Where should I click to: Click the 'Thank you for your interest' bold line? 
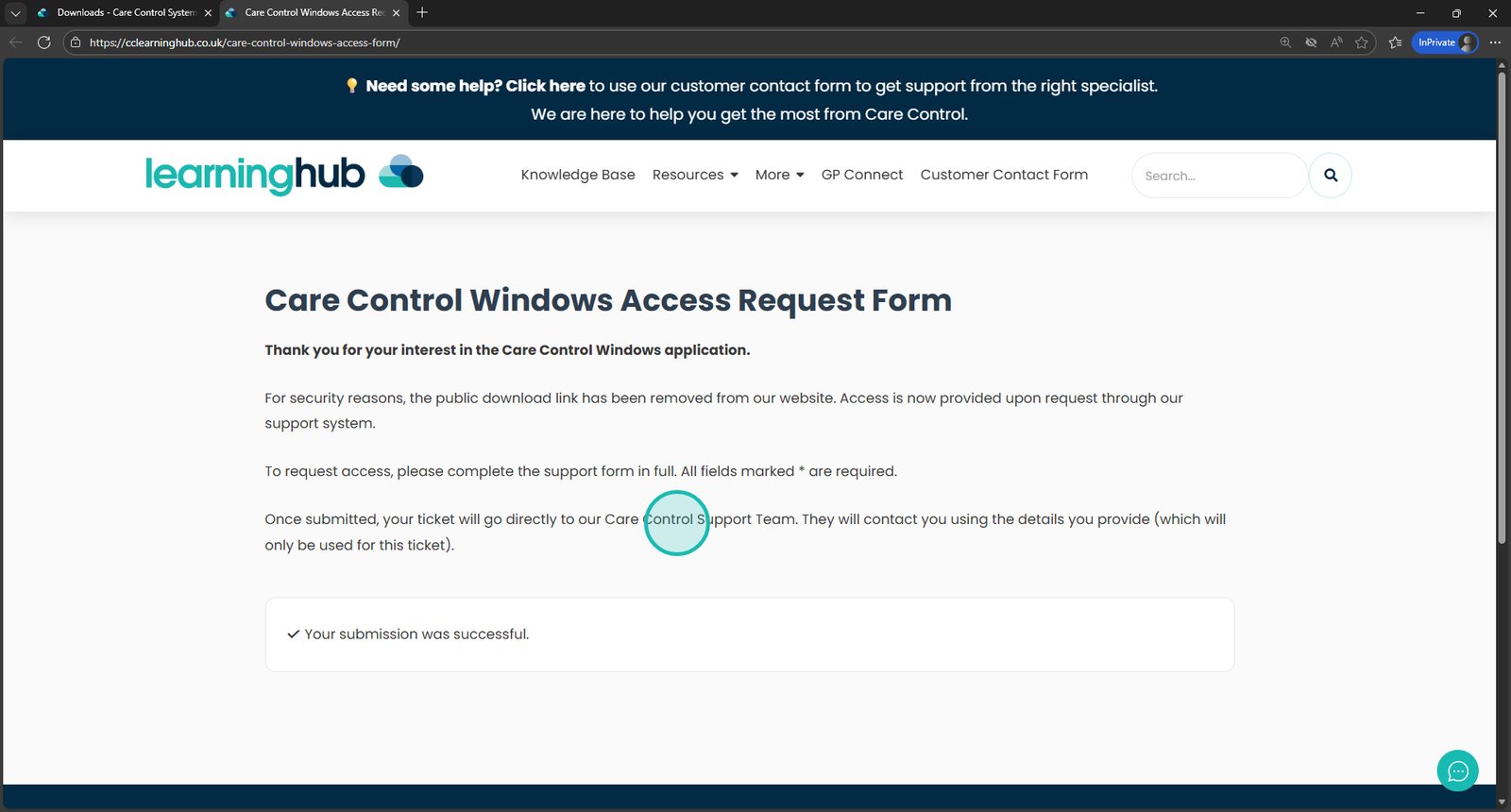tap(507, 350)
